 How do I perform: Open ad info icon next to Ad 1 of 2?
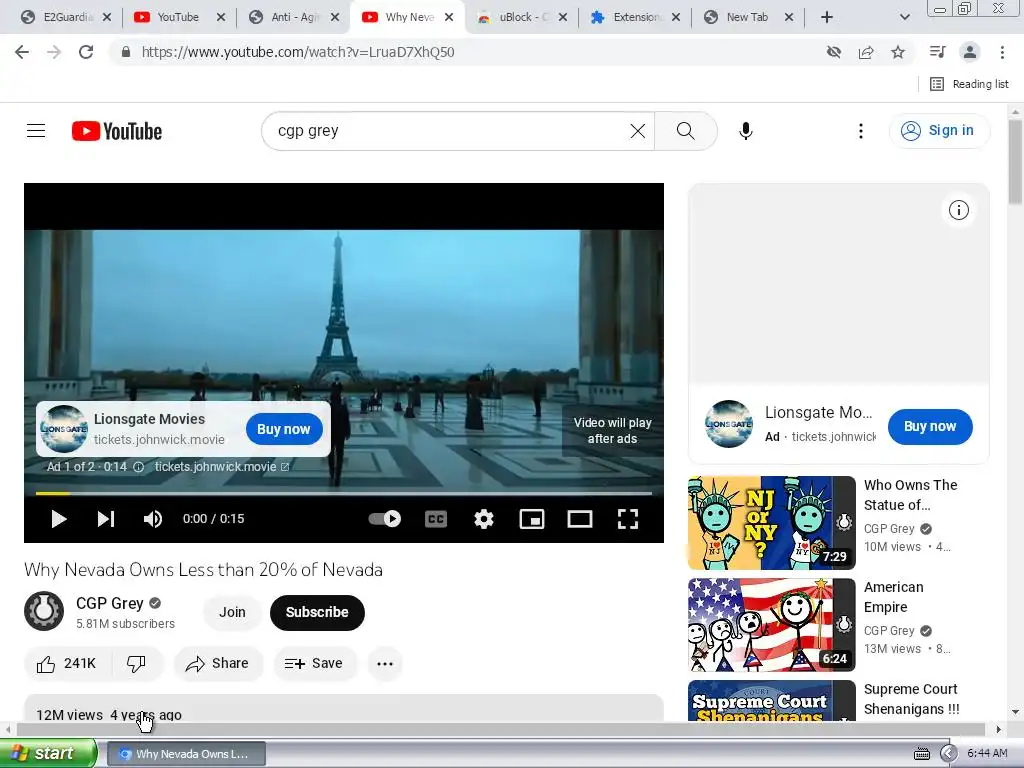point(138,467)
